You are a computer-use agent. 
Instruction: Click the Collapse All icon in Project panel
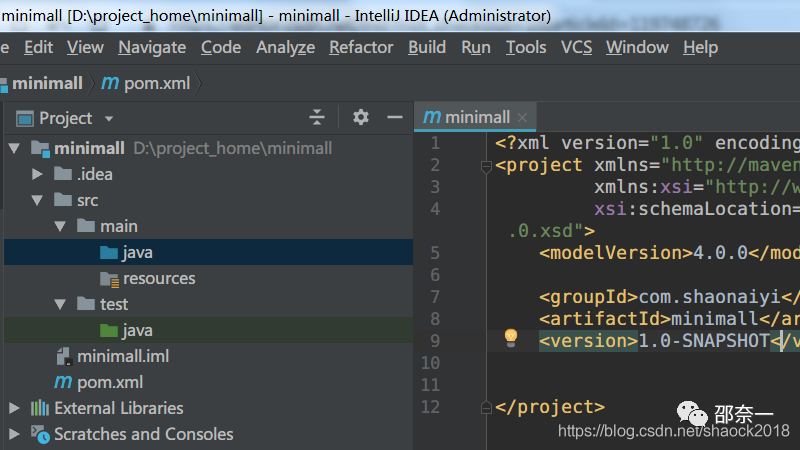316,117
